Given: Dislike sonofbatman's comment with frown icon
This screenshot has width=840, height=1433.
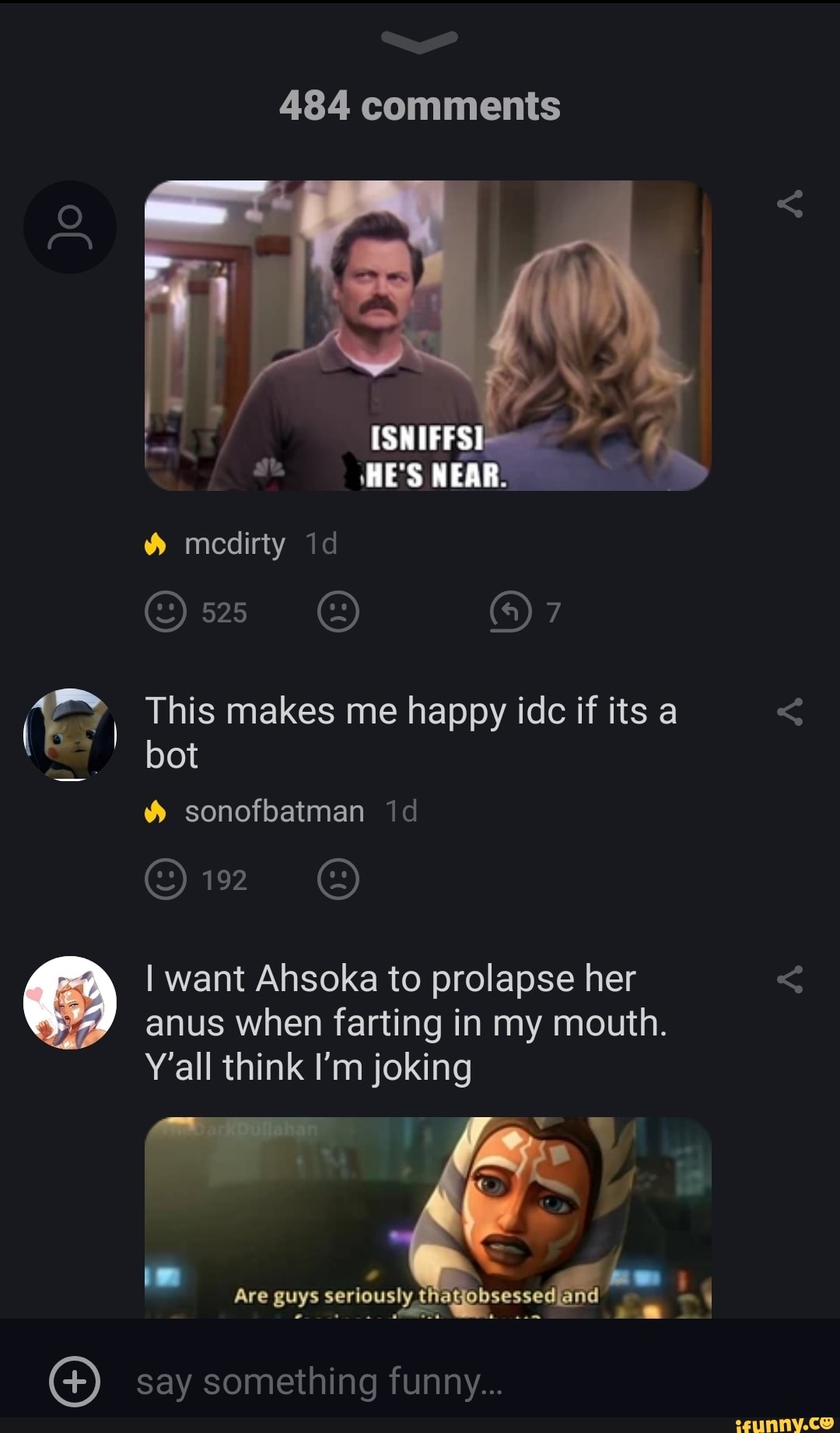Looking at the screenshot, I should coord(338,880).
